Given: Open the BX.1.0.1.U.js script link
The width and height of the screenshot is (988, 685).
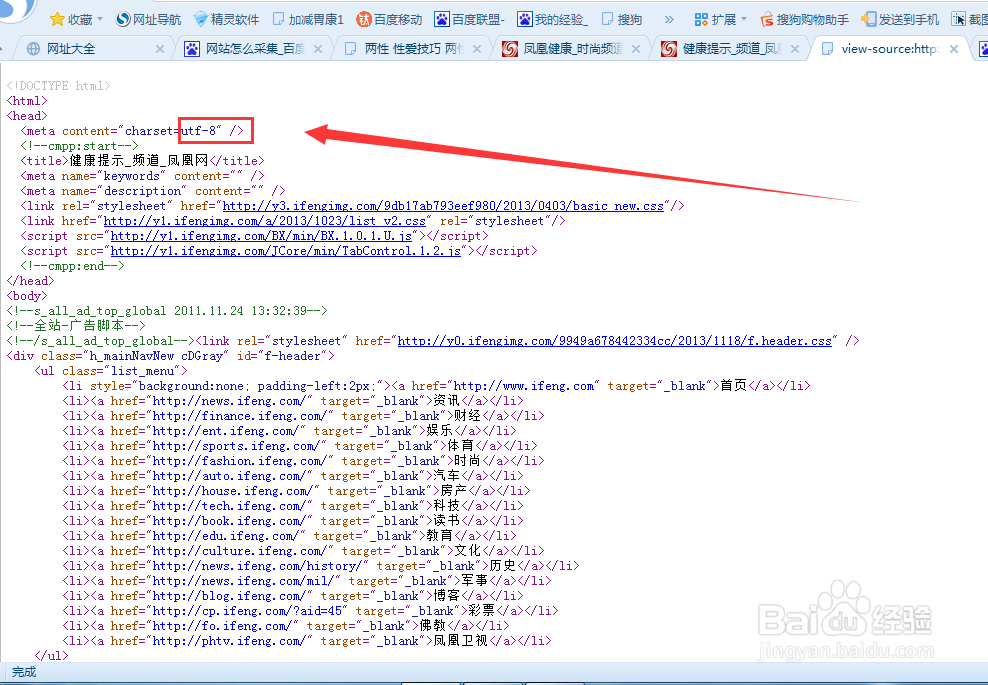Looking at the screenshot, I should point(261,236).
